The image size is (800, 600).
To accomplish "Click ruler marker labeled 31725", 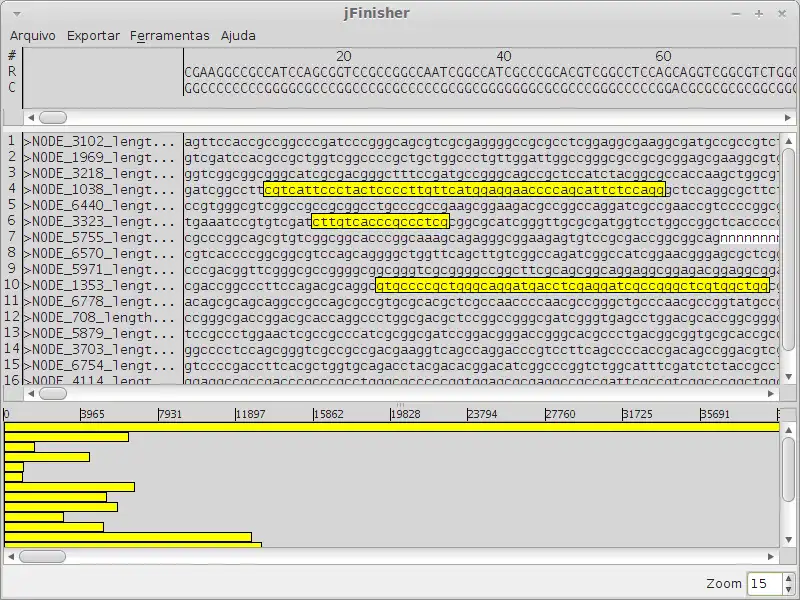I will (637, 414).
